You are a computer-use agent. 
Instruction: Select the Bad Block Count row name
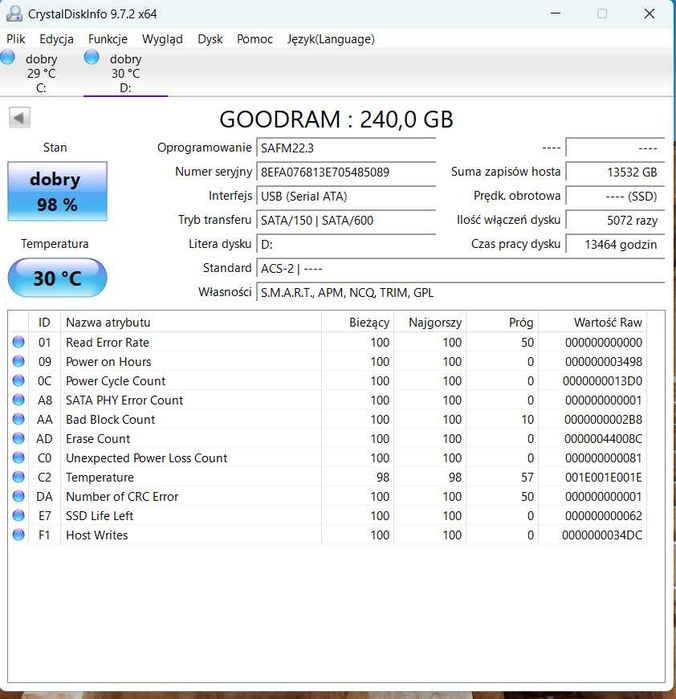coord(110,419)
